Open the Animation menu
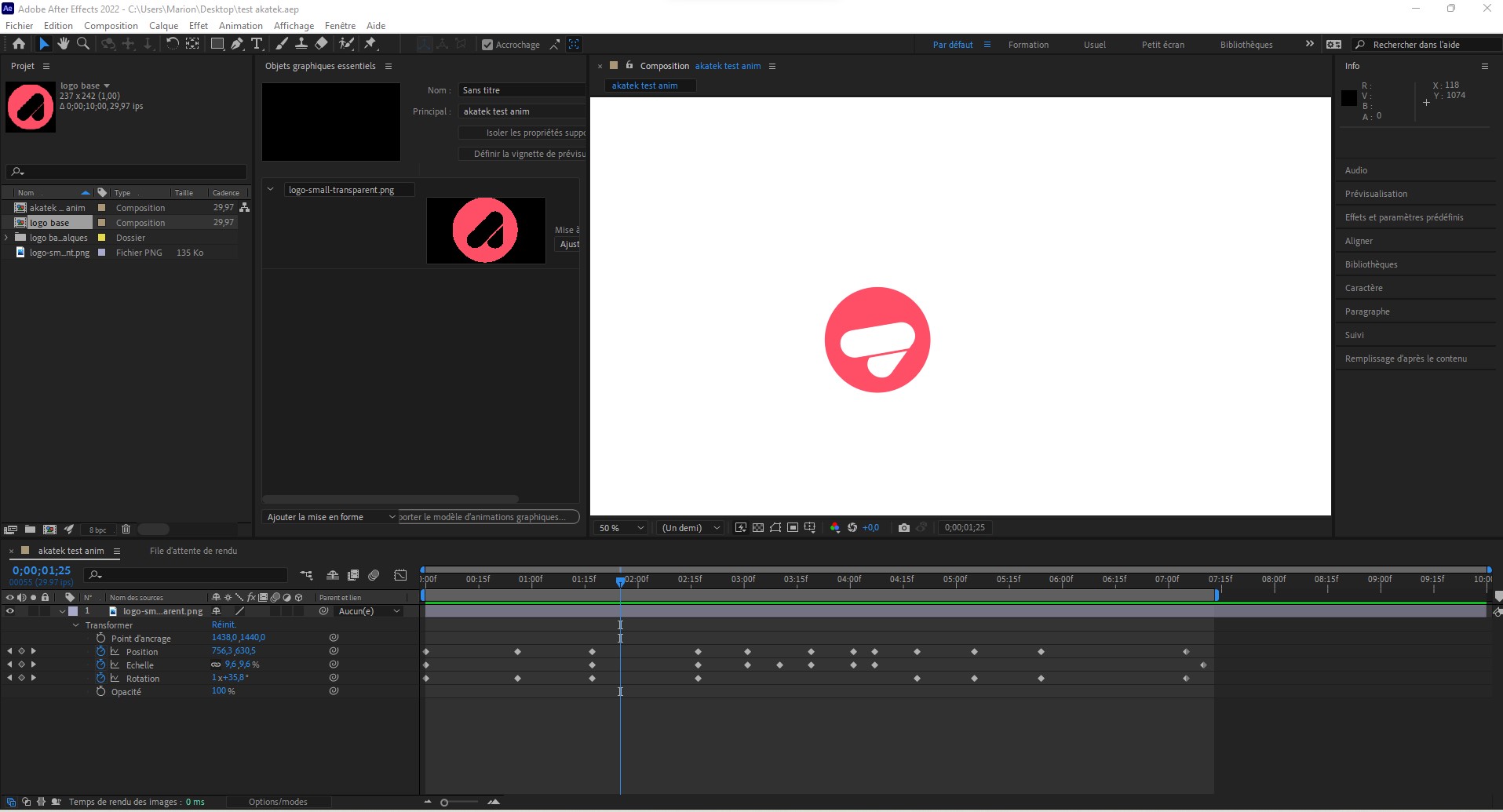 point(240,25)
